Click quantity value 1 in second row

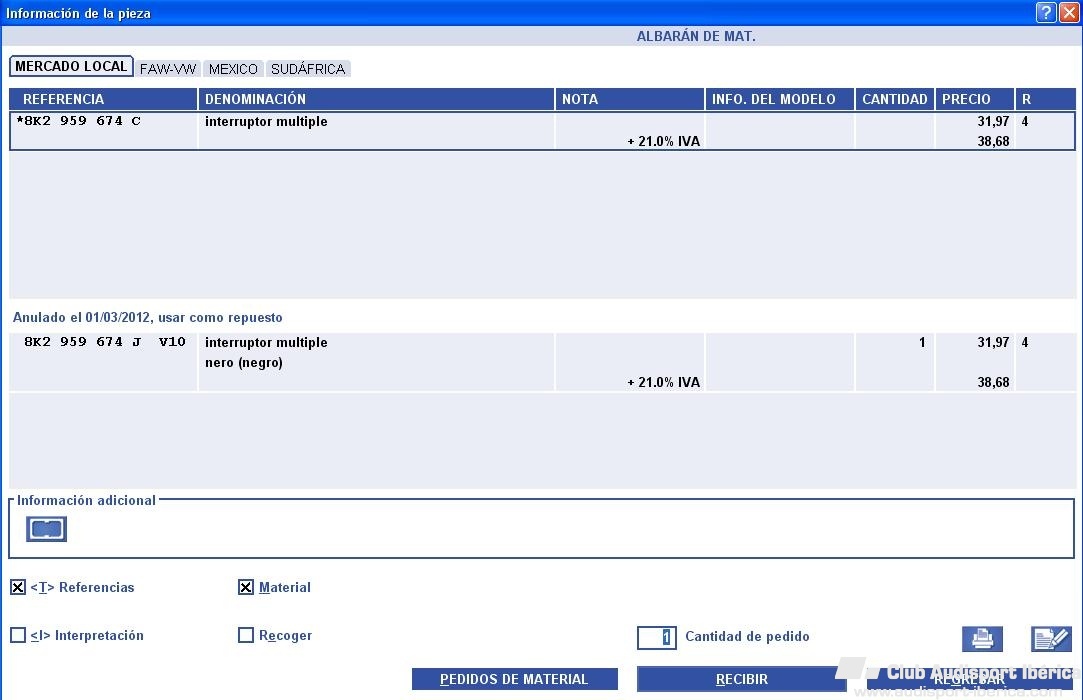921,342
